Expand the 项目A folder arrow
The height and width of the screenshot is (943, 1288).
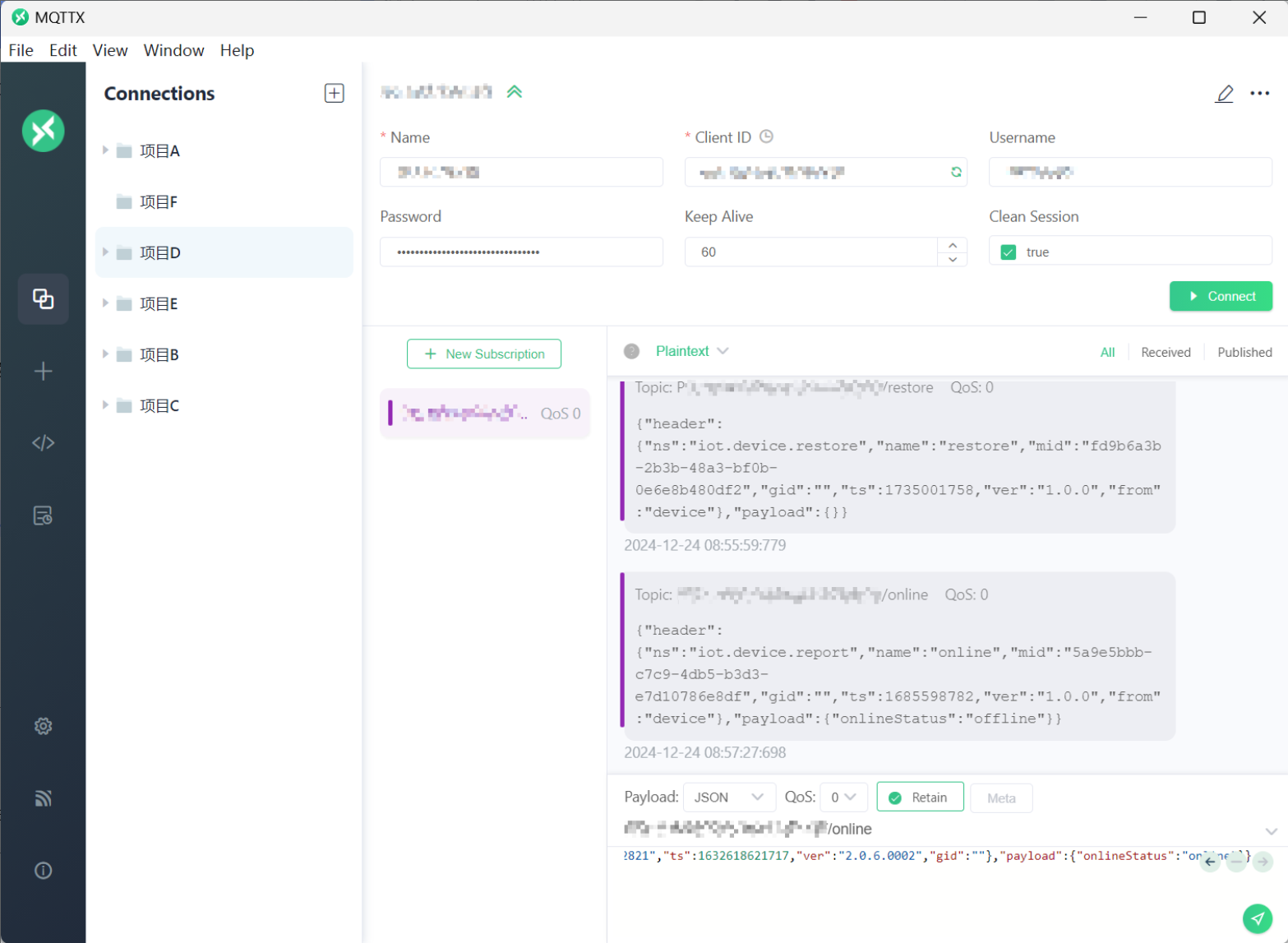click(x=105, y=150)
